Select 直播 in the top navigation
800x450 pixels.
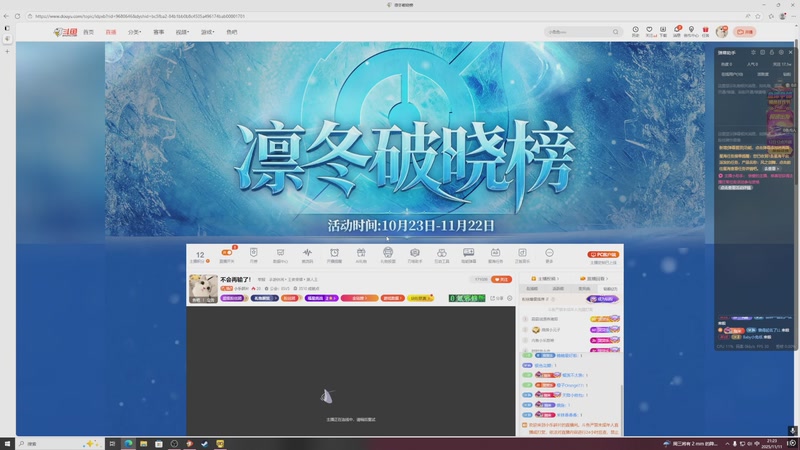[111, 32]
